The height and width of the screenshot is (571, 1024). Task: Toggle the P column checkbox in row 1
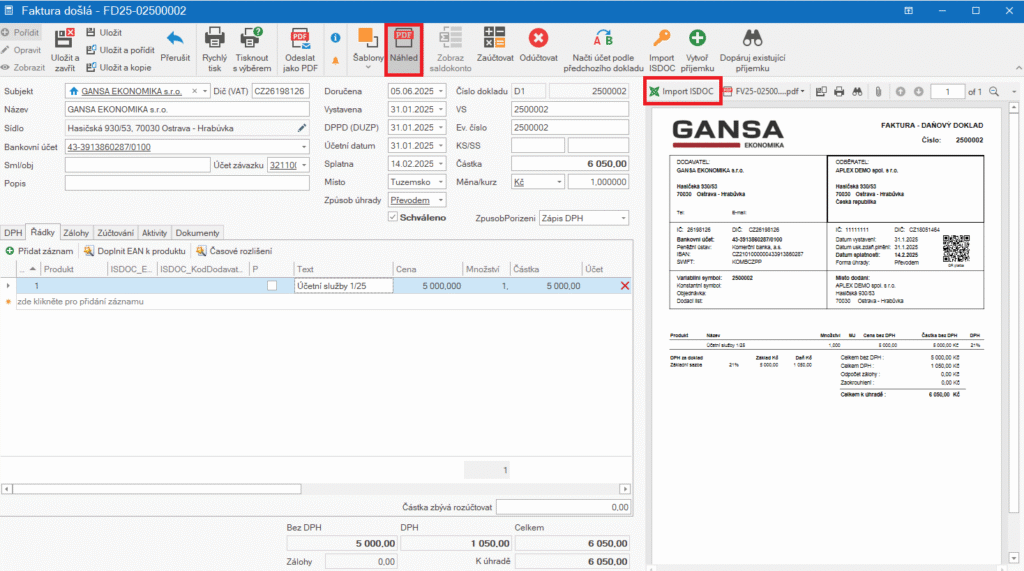click(272, 286)
